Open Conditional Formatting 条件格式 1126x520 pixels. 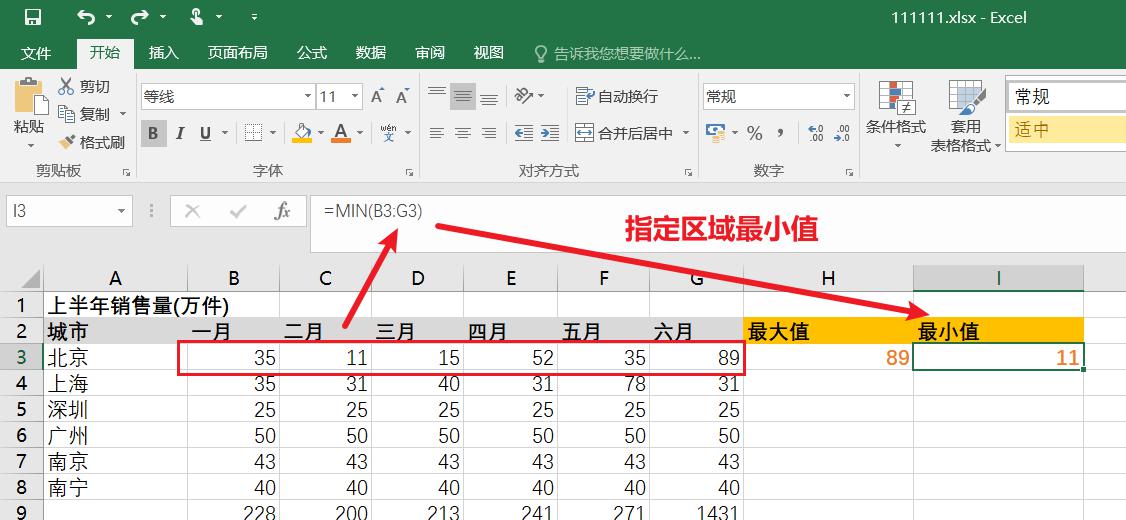coord(895,115)
